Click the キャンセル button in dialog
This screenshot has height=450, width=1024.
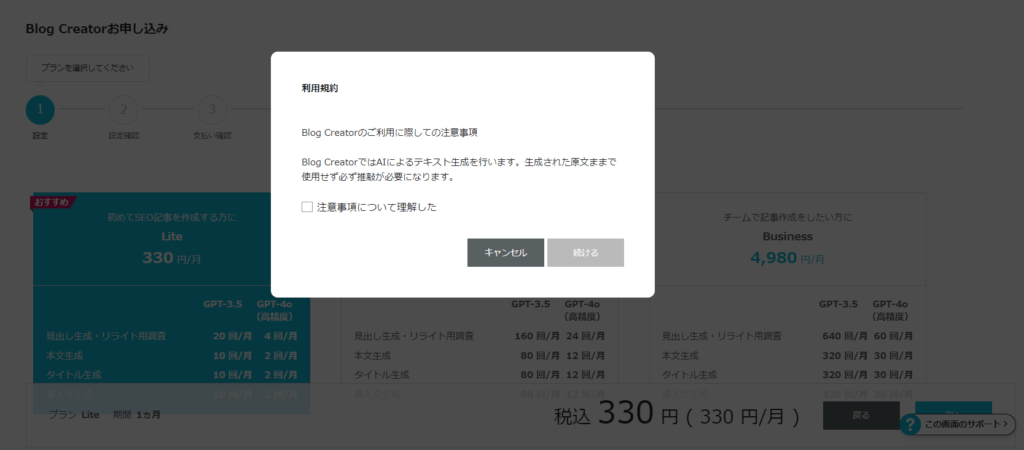coord(505,253)
